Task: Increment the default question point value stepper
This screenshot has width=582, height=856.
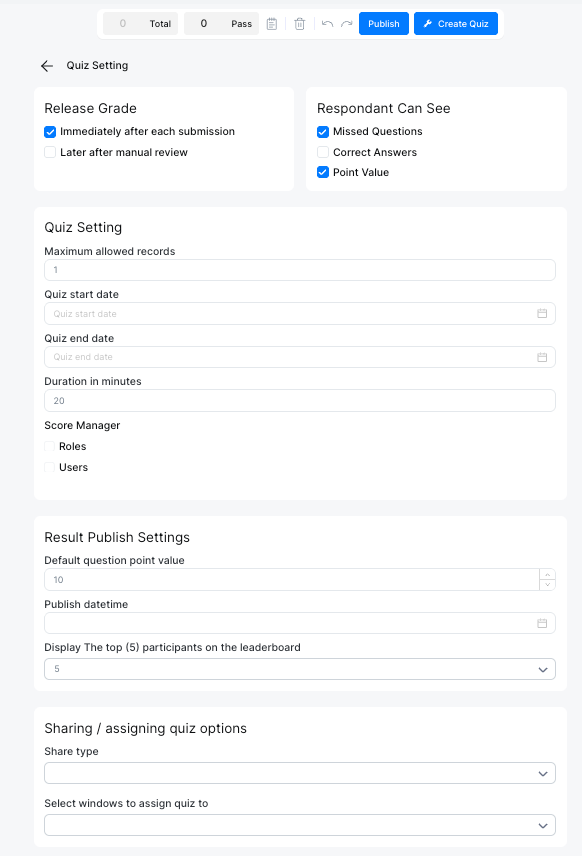Action: point(548,574)
